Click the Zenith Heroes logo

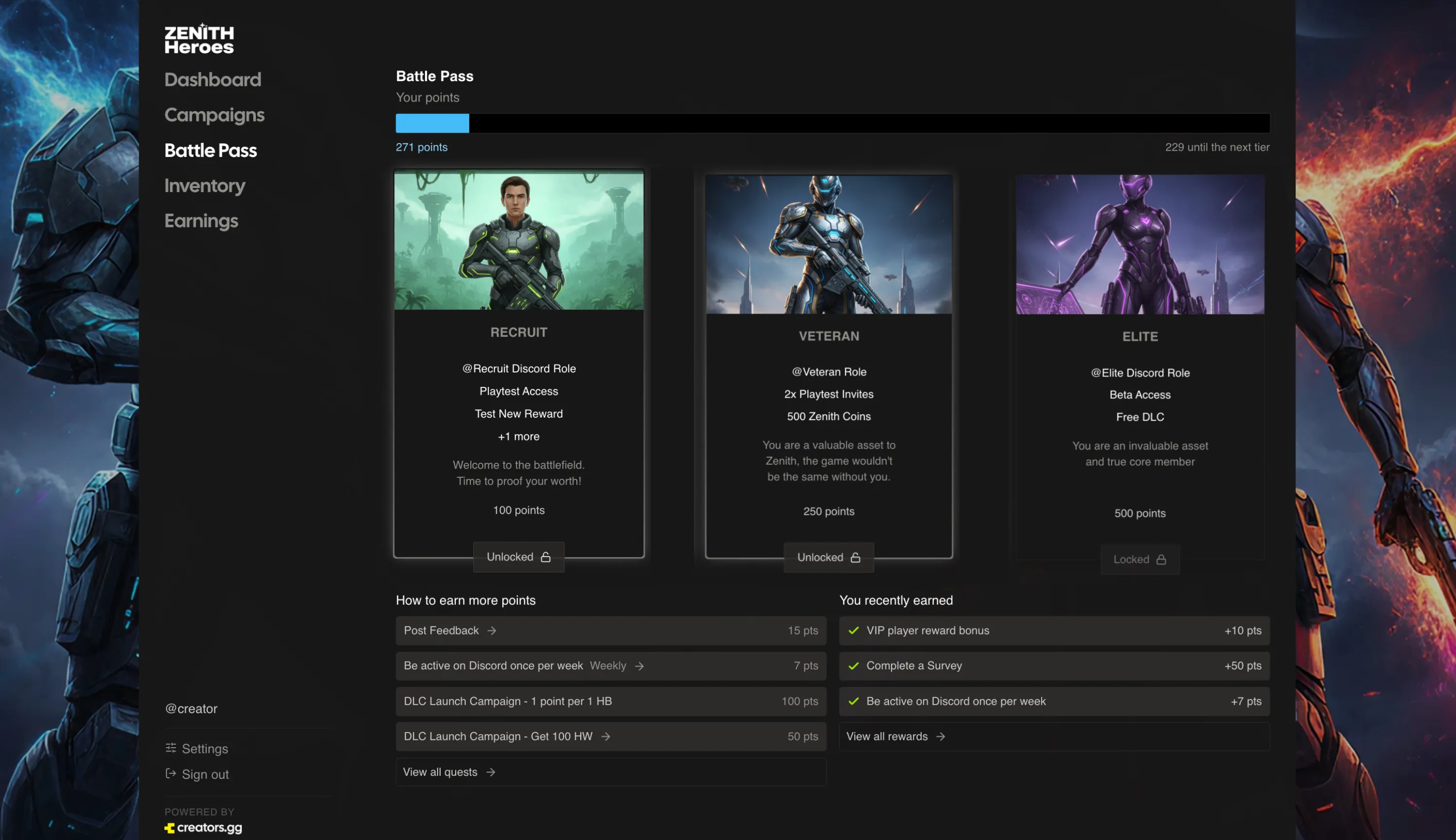pyautogui.click(x=199, y=39)
